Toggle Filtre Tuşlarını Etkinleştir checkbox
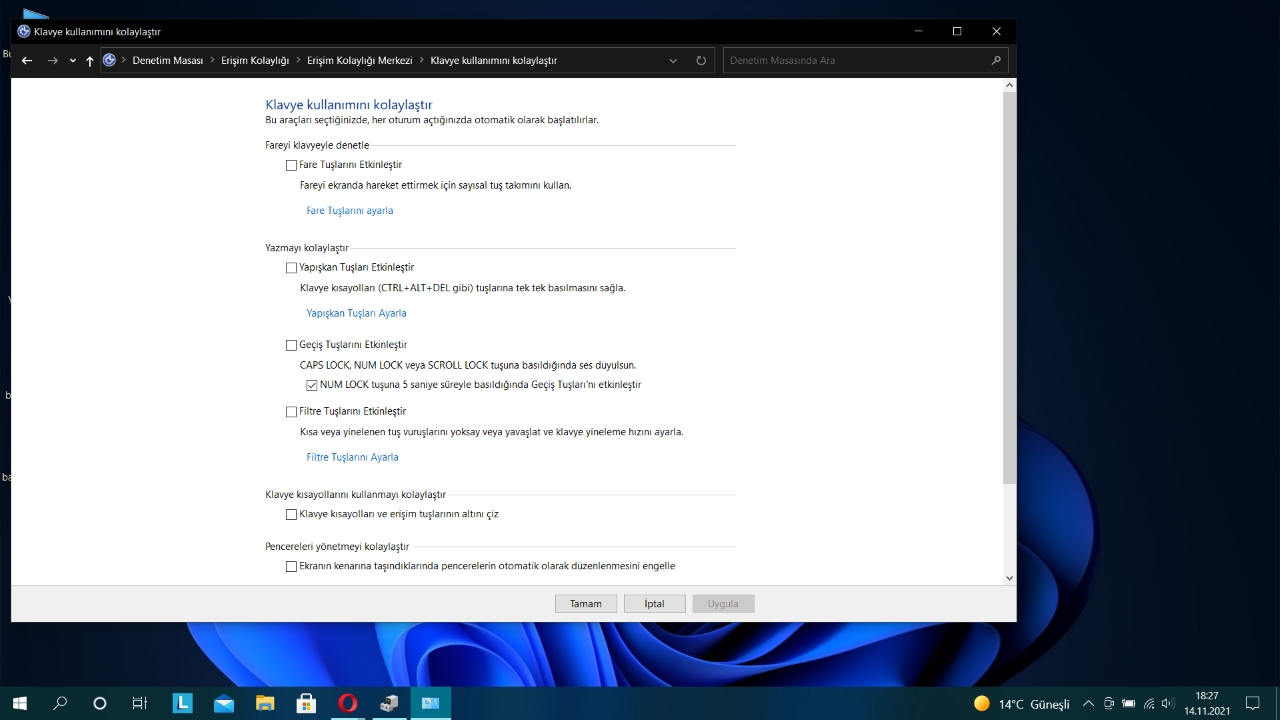 pos(292,412)
